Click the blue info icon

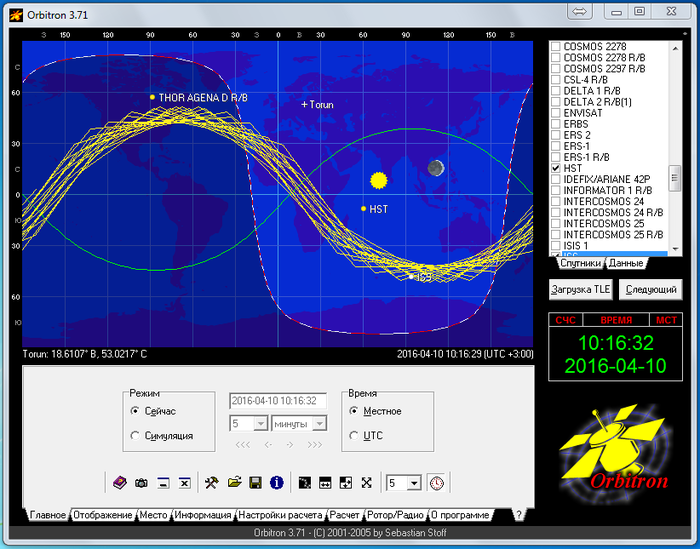pyautogui.click(x=277, y=483)
